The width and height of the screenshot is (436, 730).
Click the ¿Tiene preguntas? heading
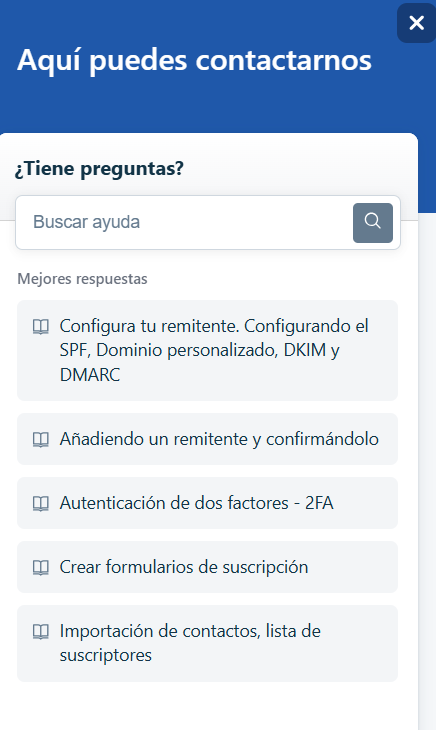point(99,169)
